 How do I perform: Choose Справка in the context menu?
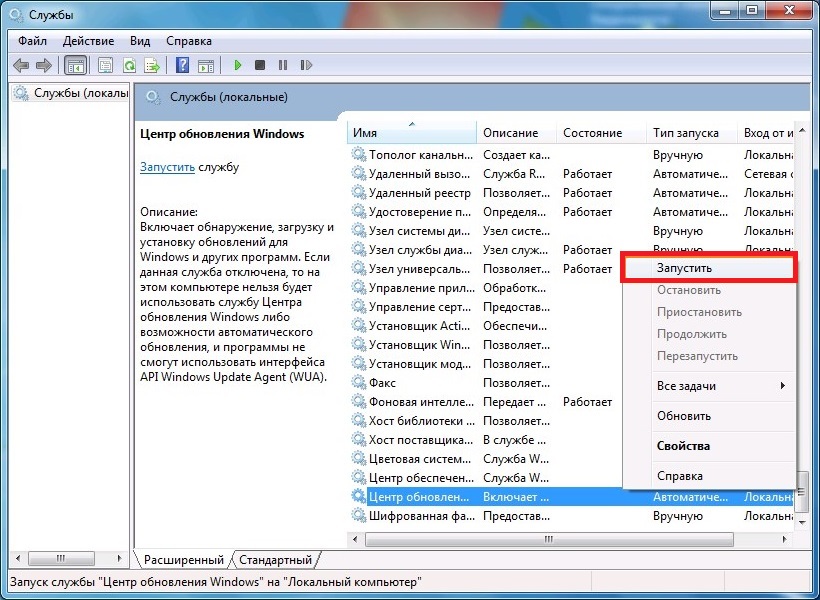click(x=709, y=476)
